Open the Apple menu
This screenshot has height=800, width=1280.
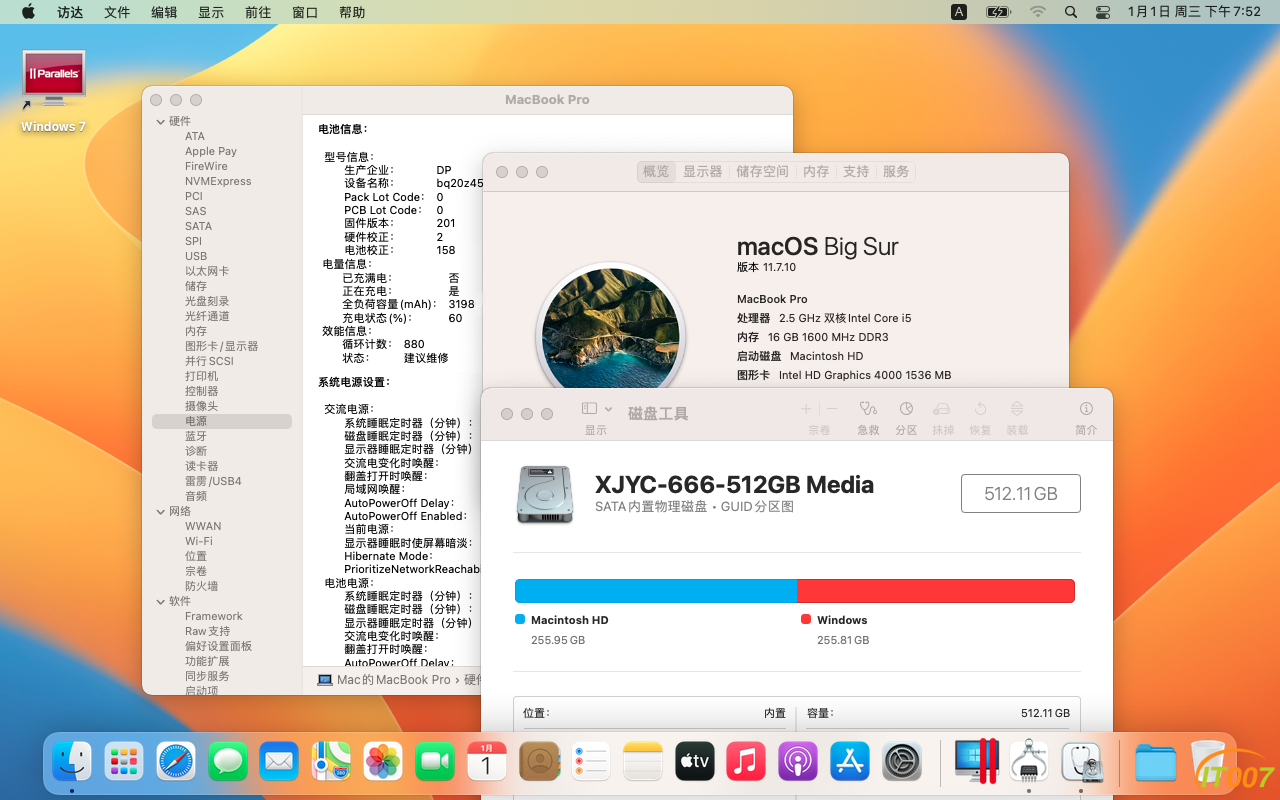point(28,12)
